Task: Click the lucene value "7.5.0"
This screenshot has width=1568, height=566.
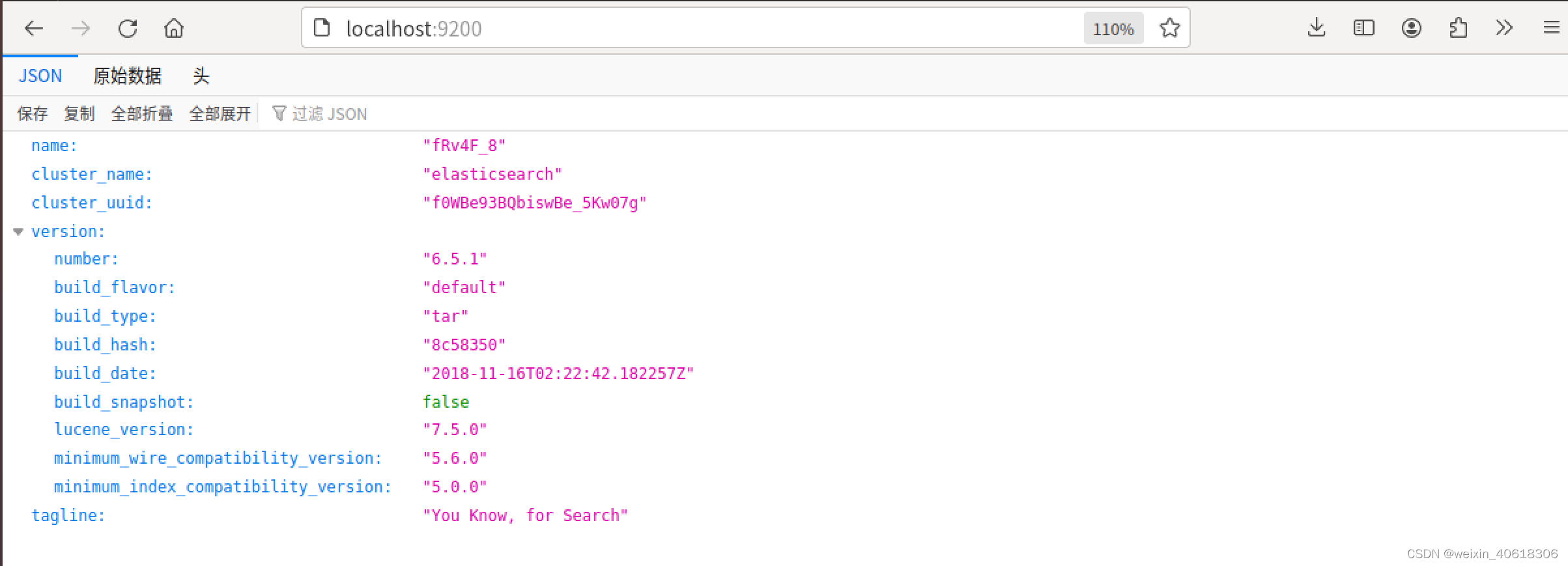Action: coord(455,430)
